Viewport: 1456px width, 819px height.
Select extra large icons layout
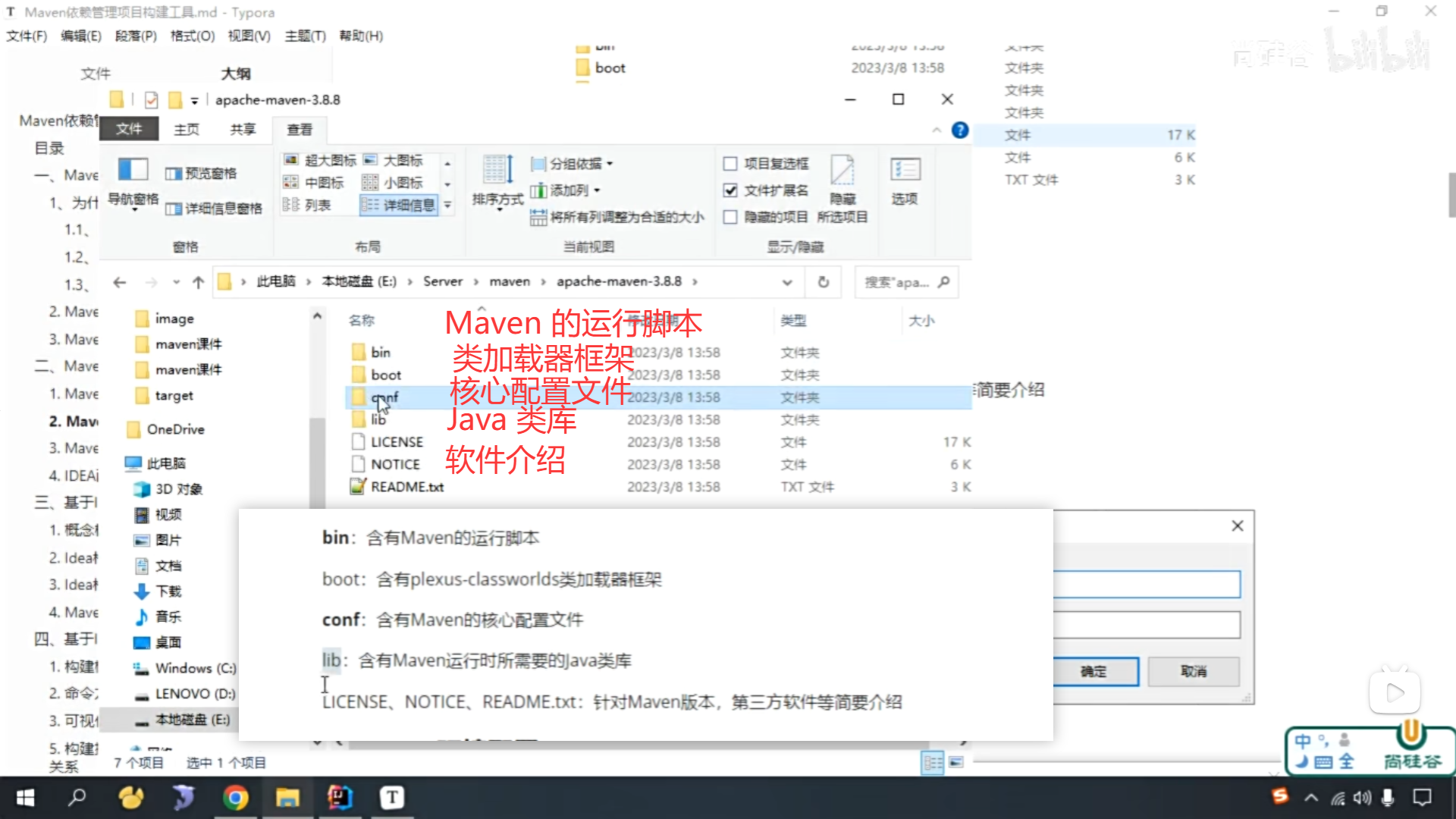click(x=320, y=160)
